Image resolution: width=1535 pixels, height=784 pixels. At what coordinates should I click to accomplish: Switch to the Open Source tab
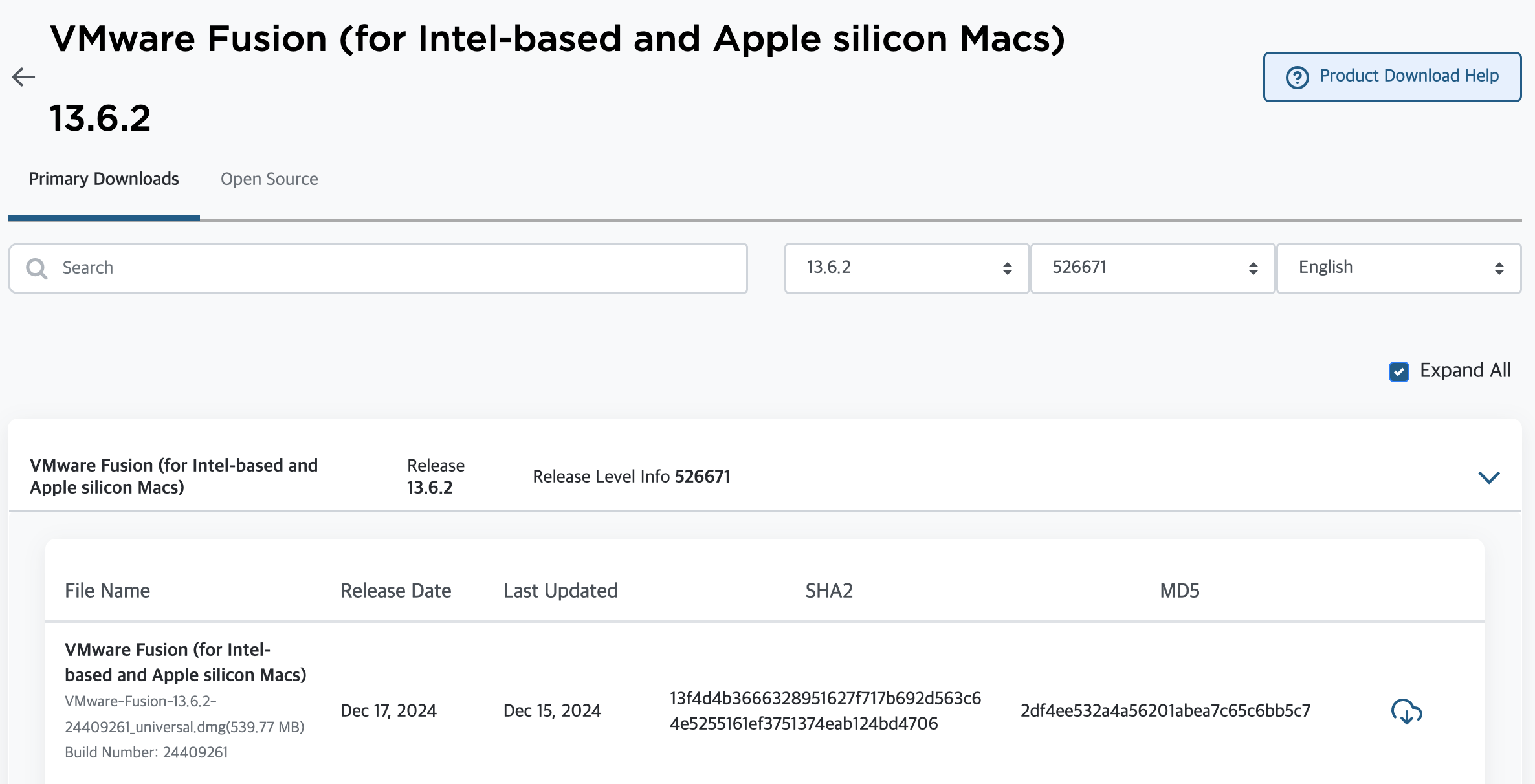[269, 179]
